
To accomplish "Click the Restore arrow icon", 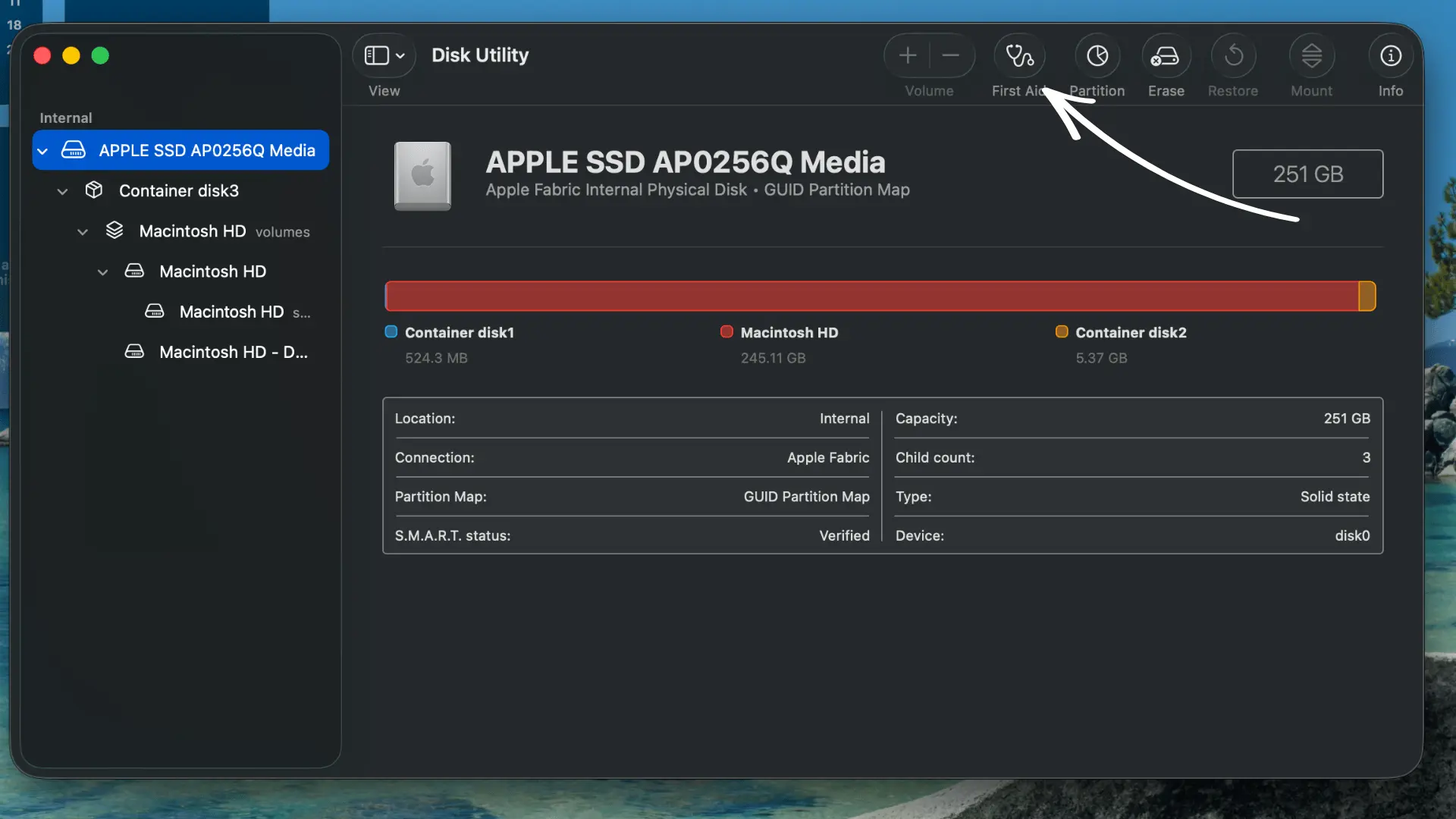I will tap(1233, 55).
